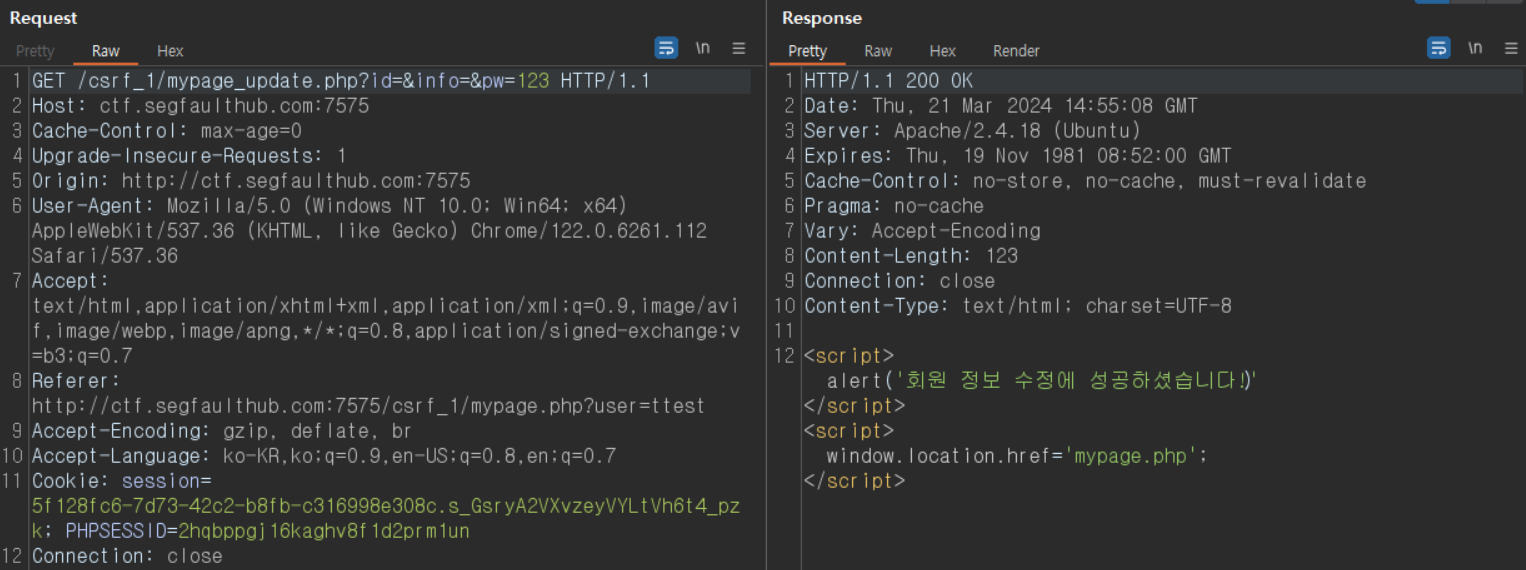Toggle word wrap icon in Response panel
The image size is (1526, 570).
pos(1438,48)
